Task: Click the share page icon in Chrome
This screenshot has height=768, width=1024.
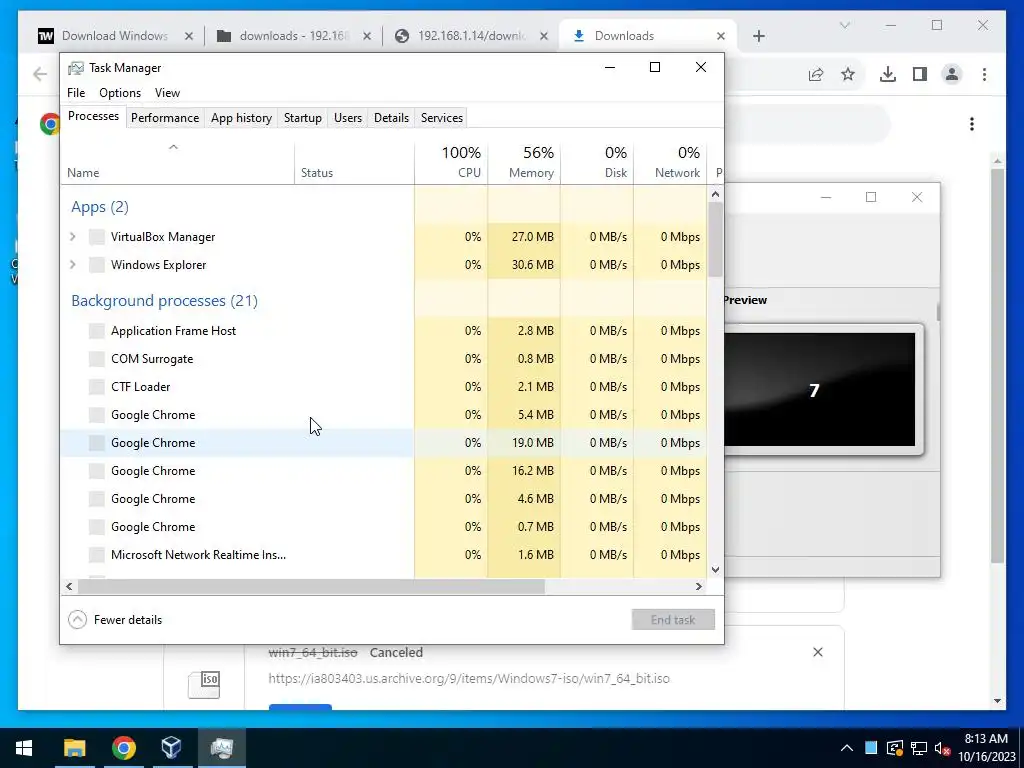Action: tap(816, 74)
